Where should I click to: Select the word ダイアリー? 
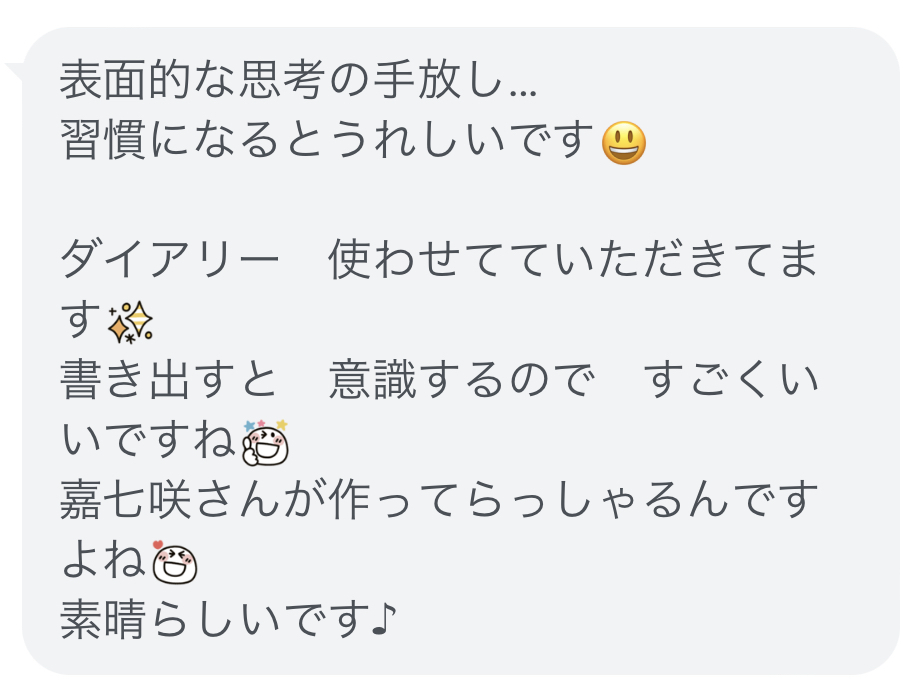pos(169,260)
